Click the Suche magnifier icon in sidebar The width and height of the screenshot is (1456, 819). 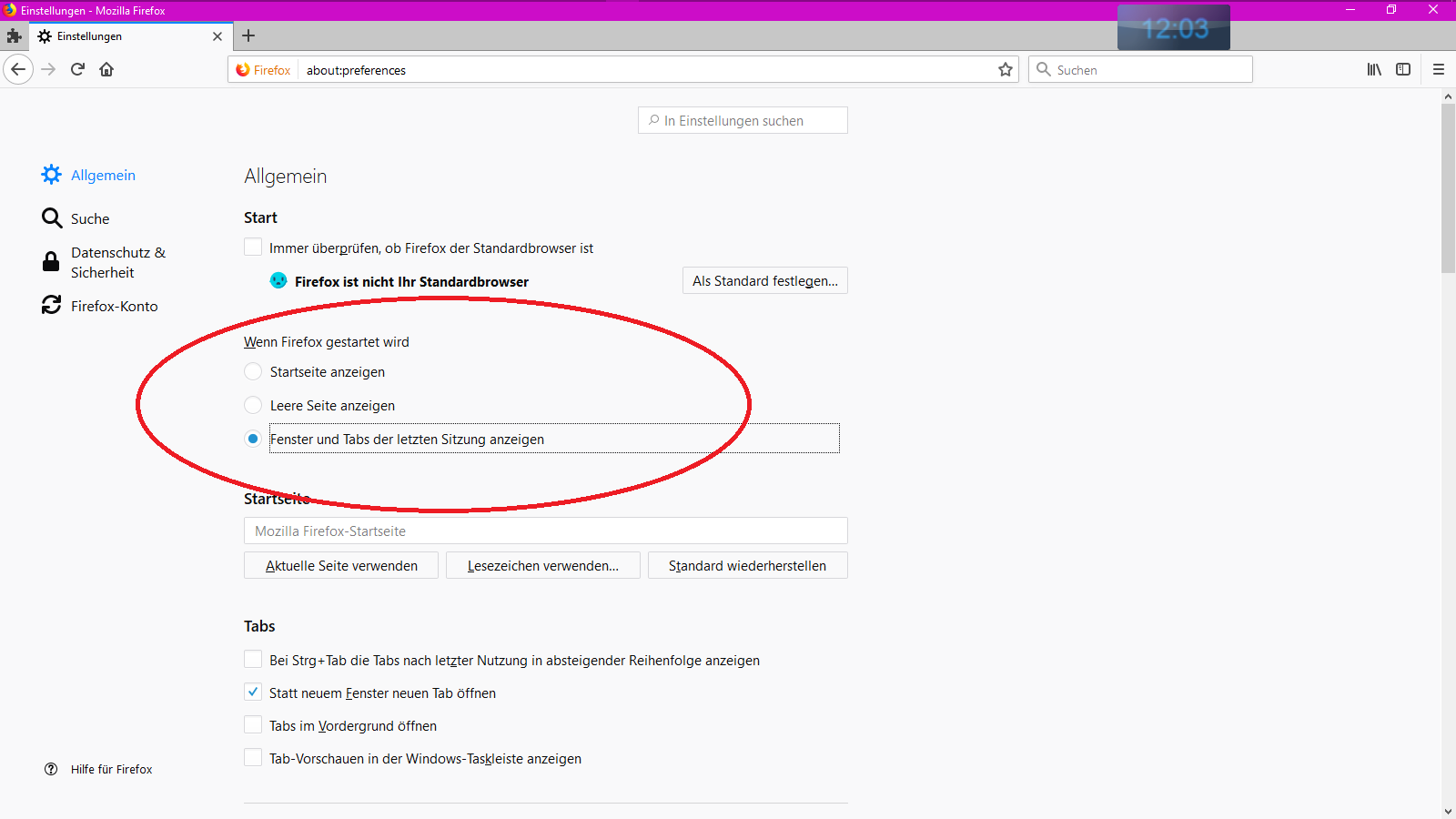52,218
